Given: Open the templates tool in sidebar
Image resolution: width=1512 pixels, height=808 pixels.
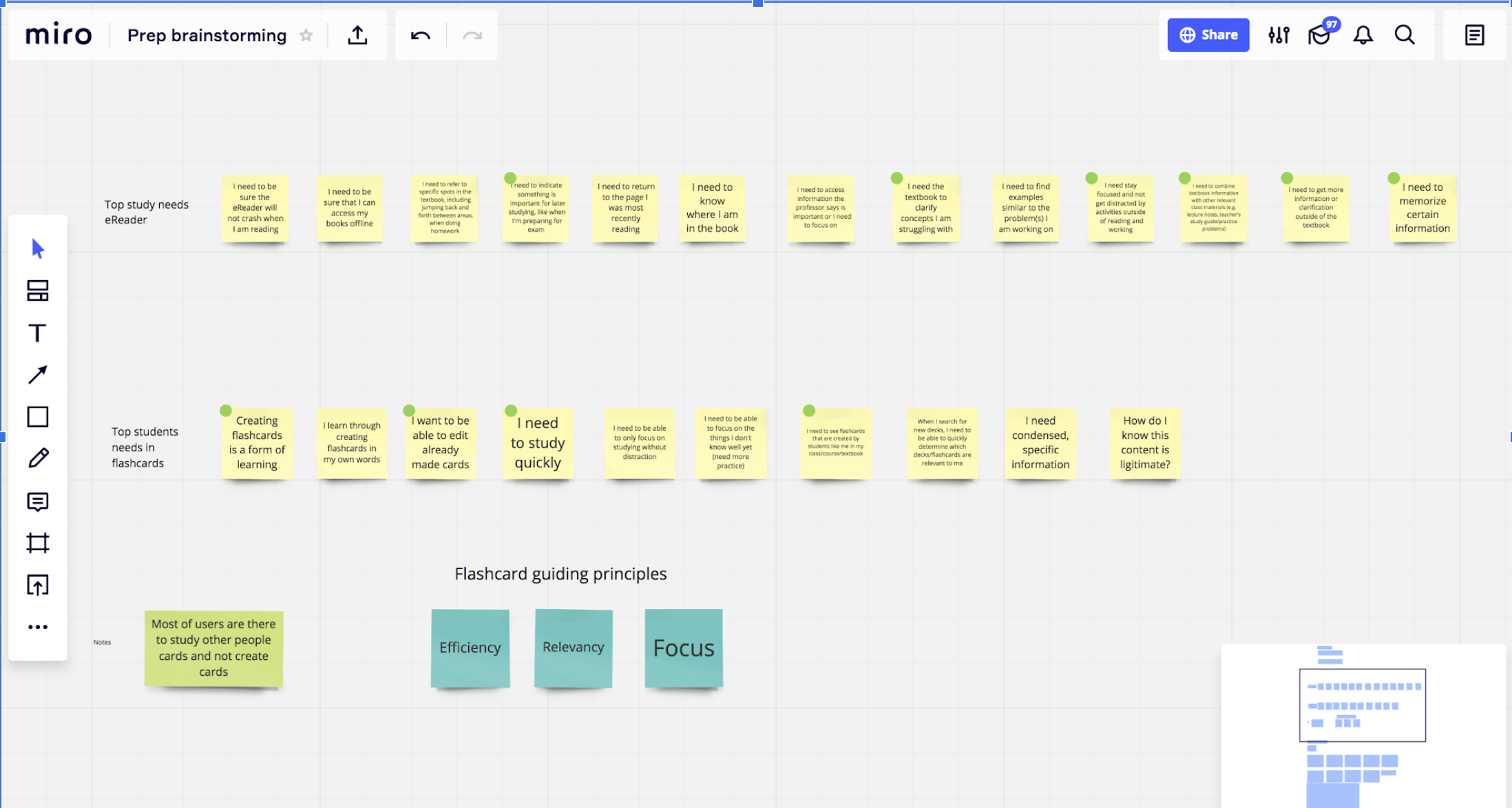Looking at the screenshot, I should click(38, 290).
